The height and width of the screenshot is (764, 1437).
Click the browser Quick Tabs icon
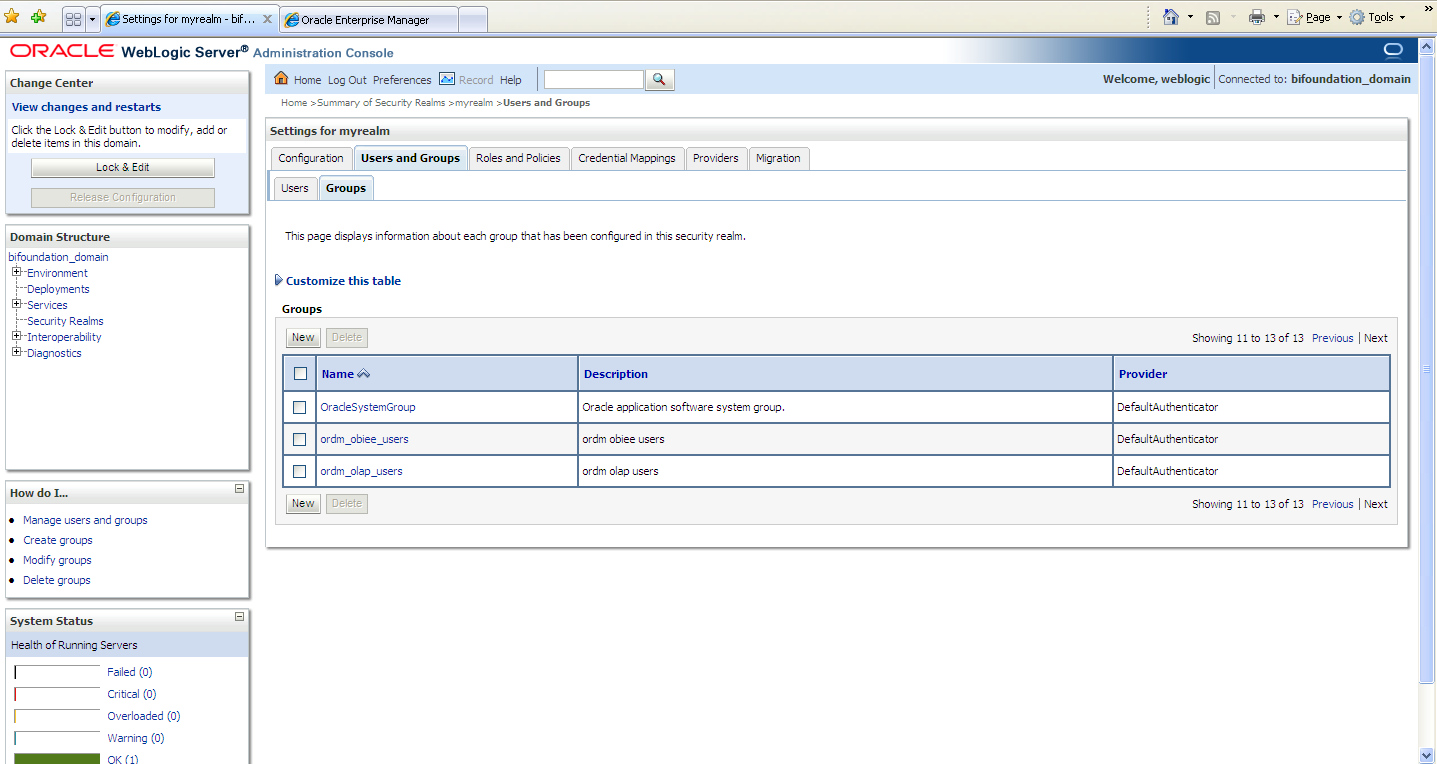[73, 18]
